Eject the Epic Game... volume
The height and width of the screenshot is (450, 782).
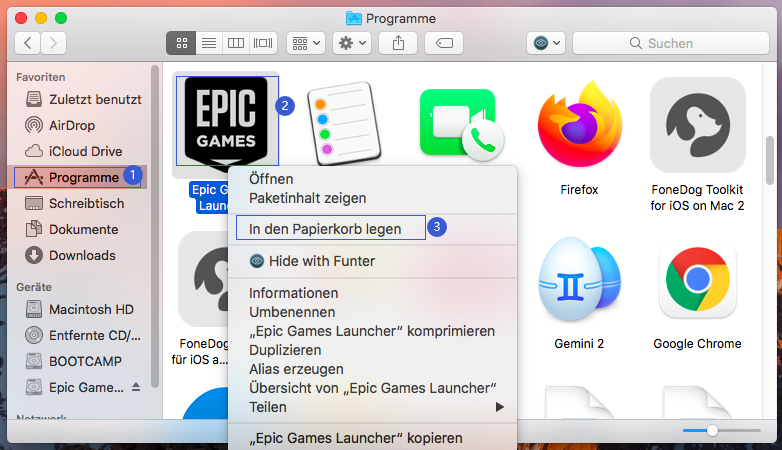point(136,387)
